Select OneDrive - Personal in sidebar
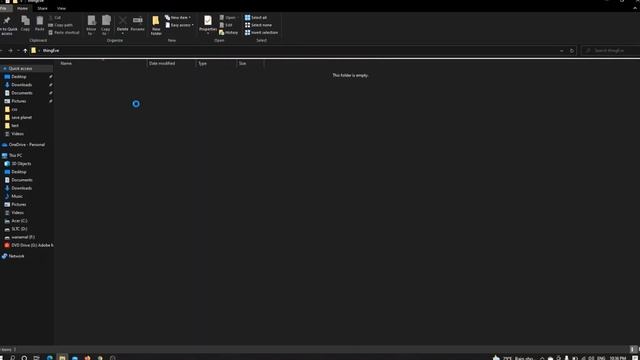 coord(27,144)
